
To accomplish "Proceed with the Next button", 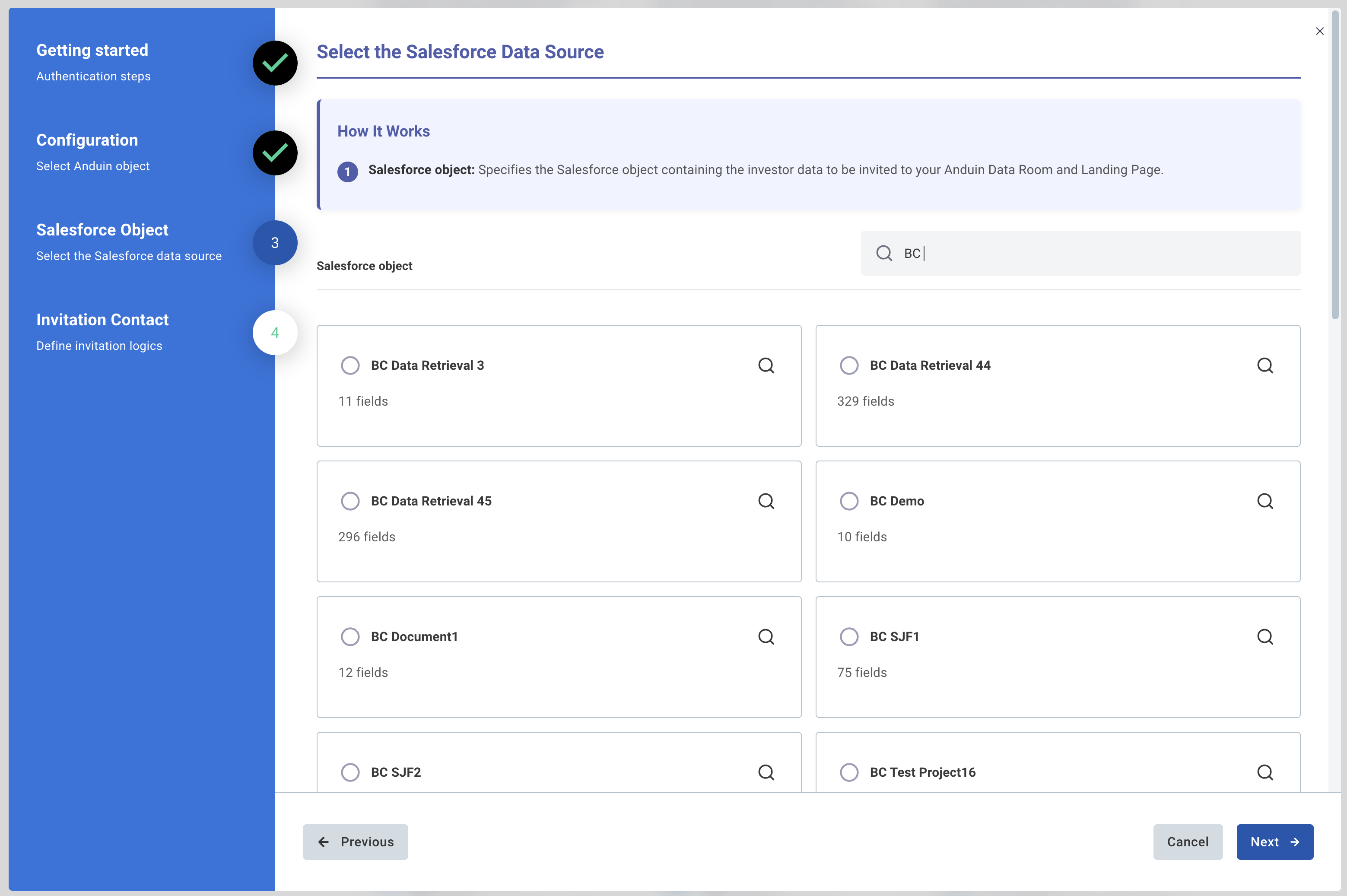I will pos(1274,842).
